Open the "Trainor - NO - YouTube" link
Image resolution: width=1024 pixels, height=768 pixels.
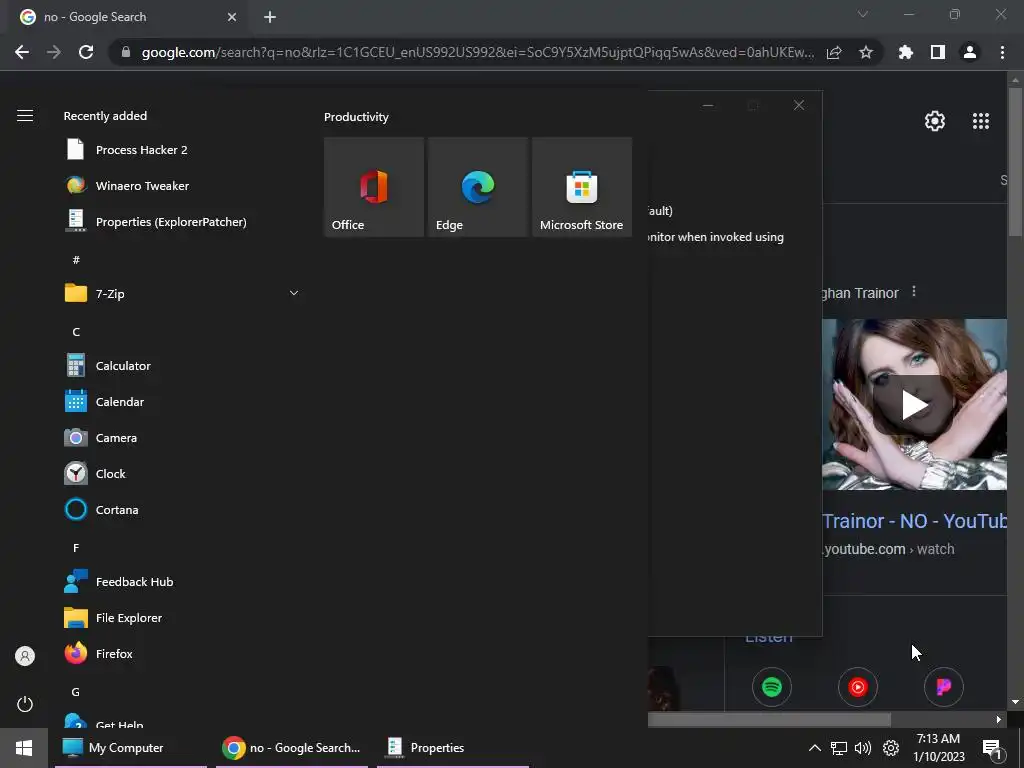click(914, 521)
